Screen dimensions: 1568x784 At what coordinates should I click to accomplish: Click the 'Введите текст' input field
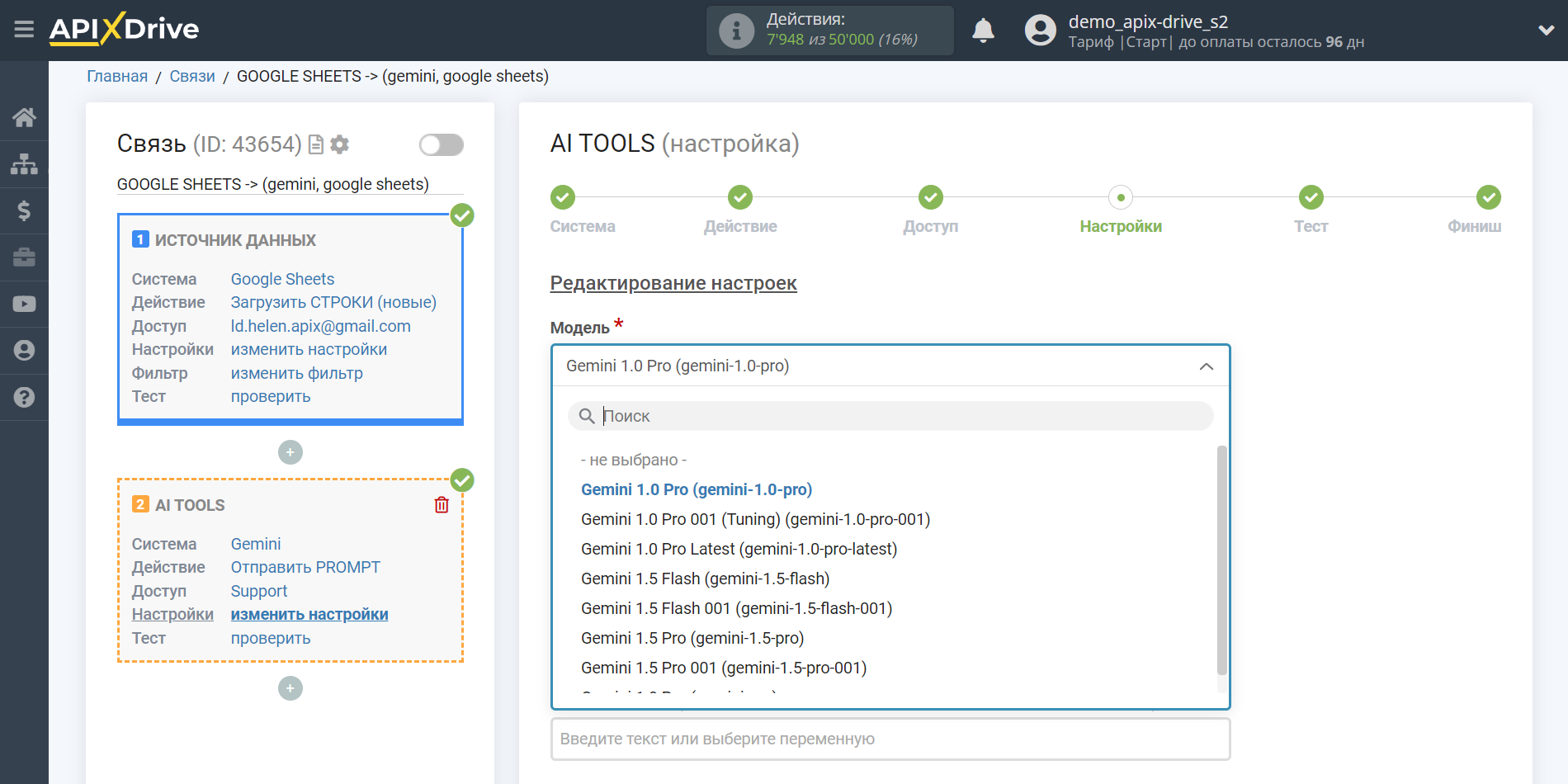890,739
